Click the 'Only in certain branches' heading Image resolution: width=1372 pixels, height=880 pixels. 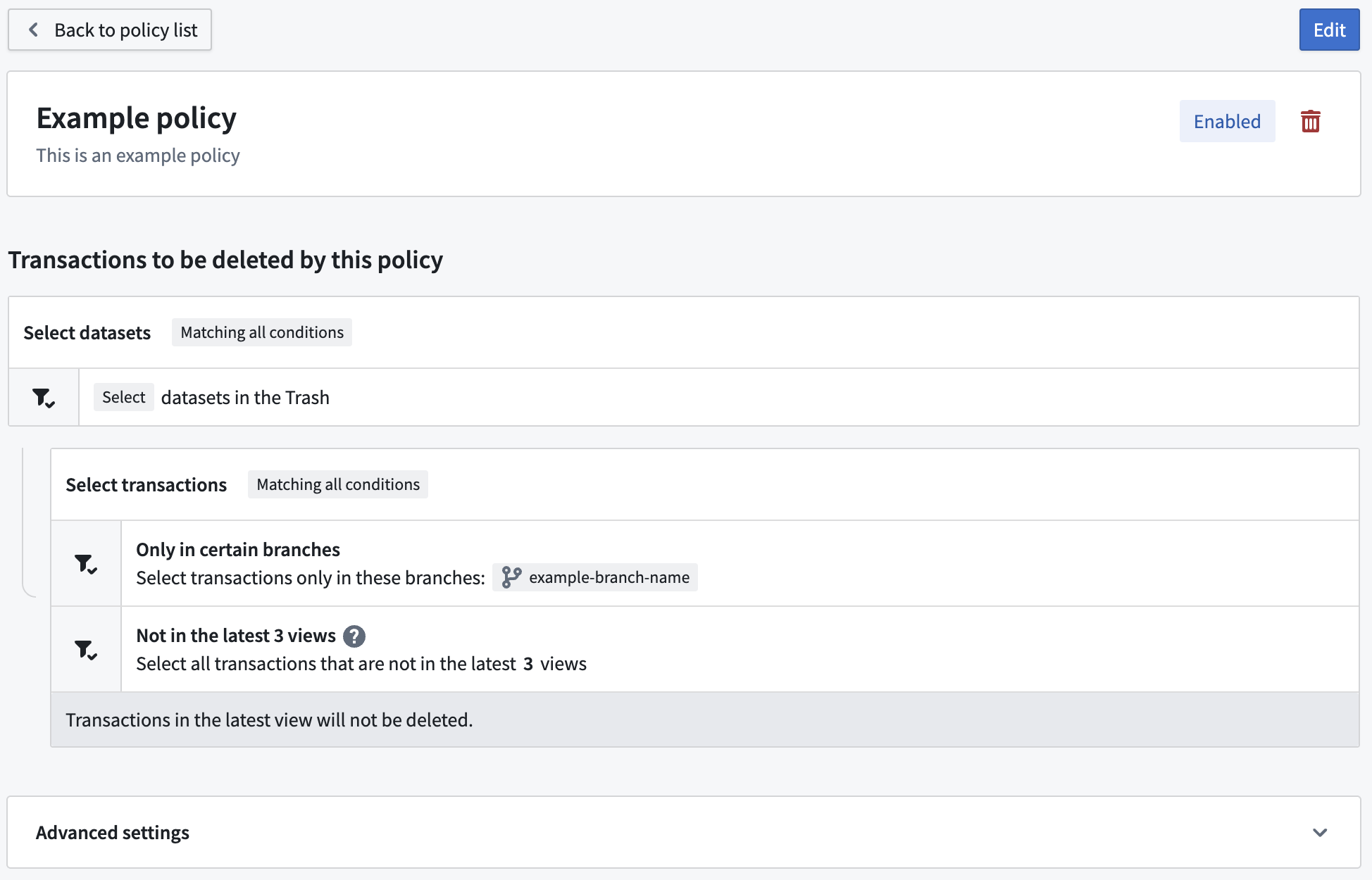click(x=238, y=549)
